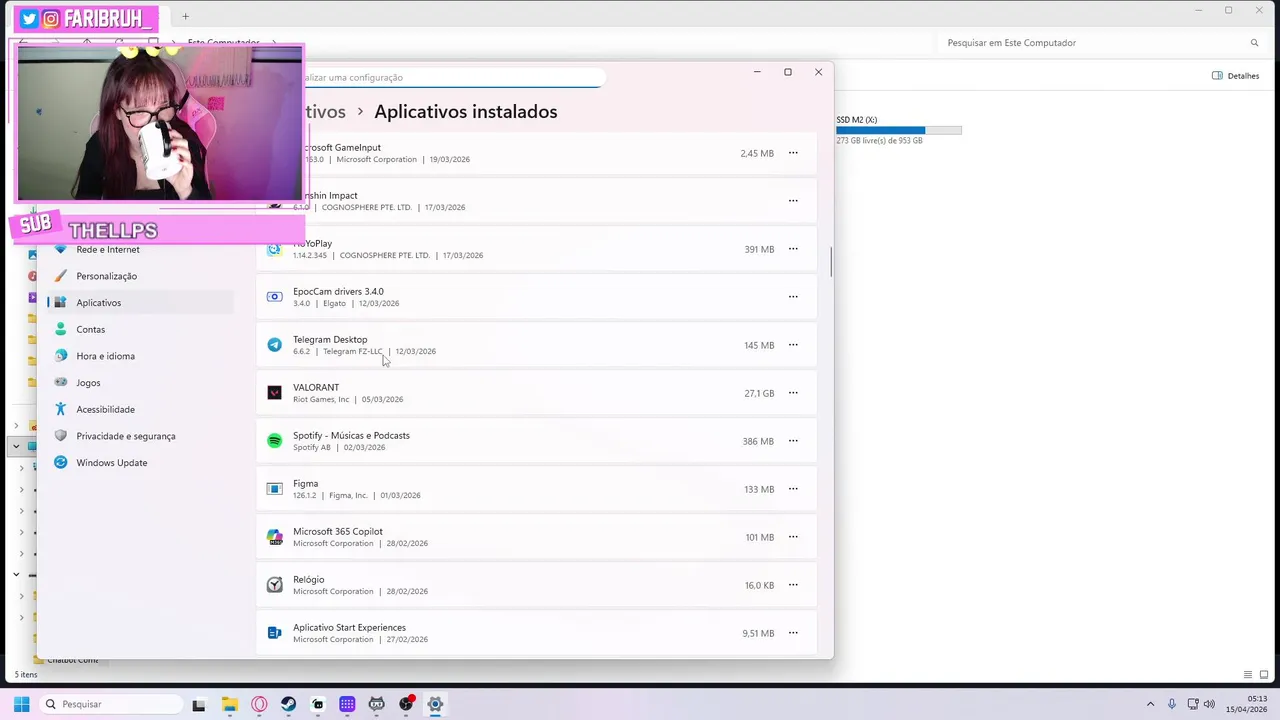Select the 'EpocCam drivers 3.4.0' app name
Viewport: 1280px width, 720px height.
(338, 292)
